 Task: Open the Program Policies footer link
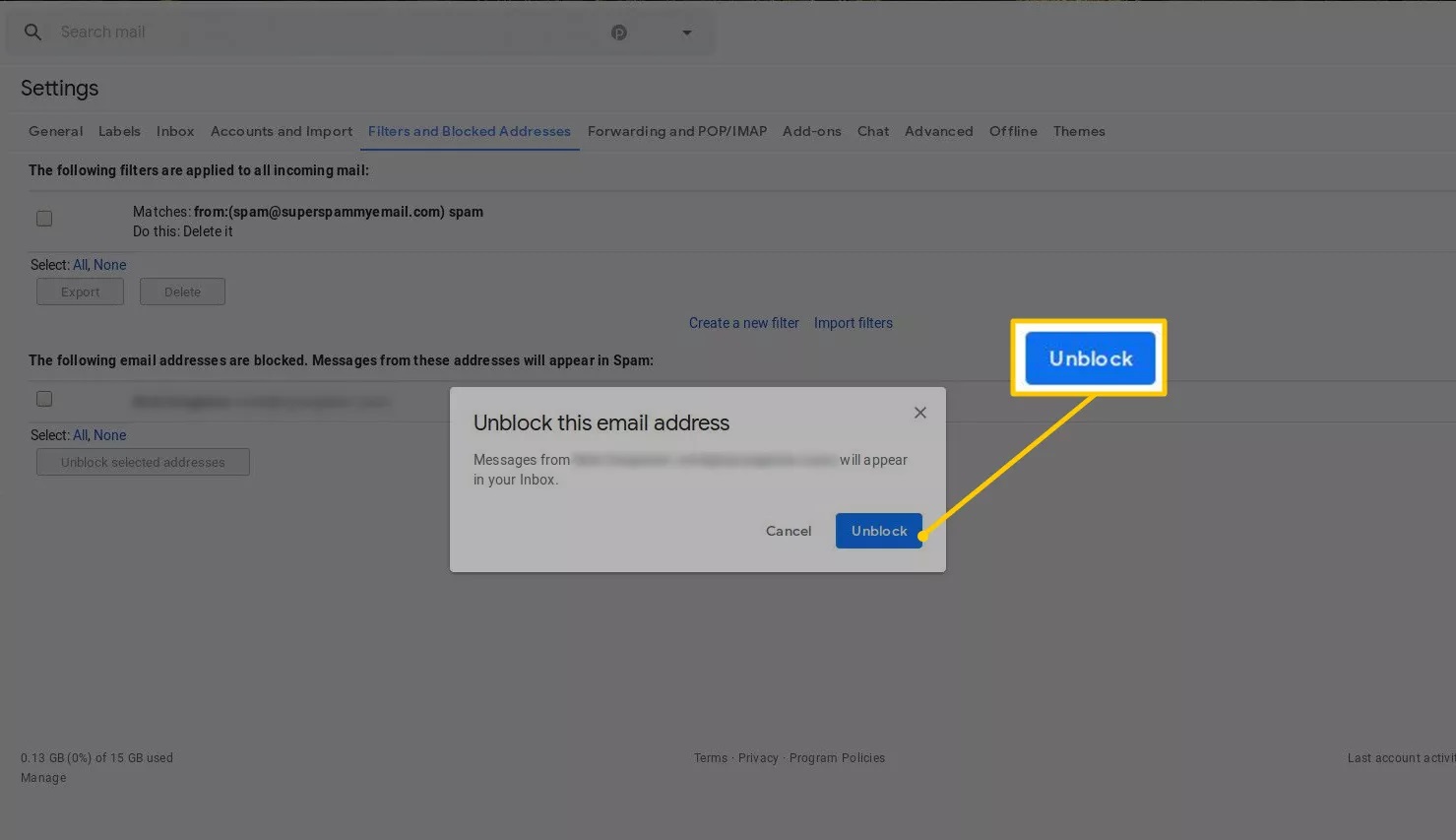click(x=837, y=758)
